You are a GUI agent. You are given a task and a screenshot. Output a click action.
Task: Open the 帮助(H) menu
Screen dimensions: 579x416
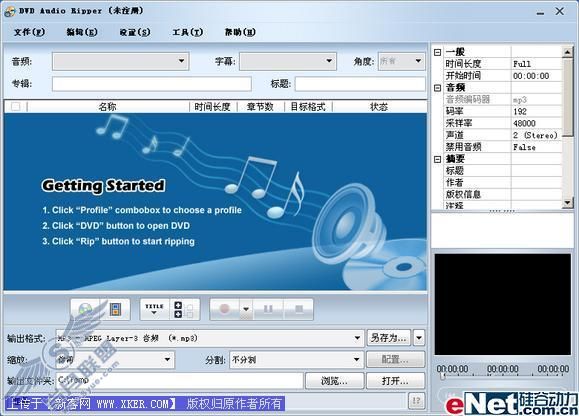(x=240, y=32)
